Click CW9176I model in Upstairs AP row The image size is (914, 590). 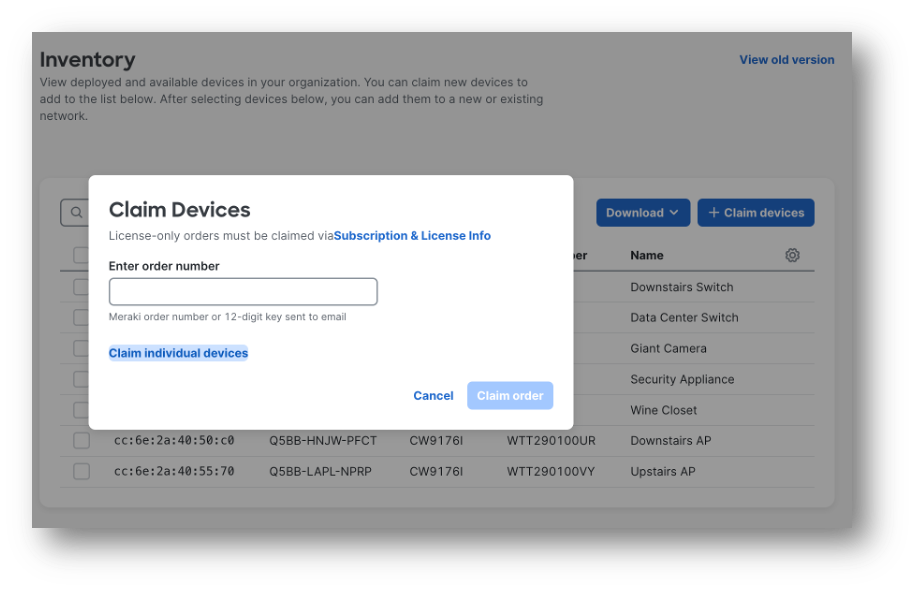click(x=436, y=471)
